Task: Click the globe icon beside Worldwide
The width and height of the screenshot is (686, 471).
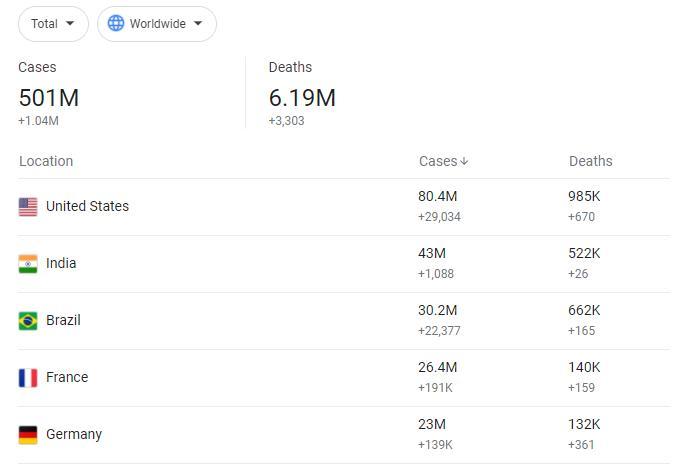Action: 116,24
